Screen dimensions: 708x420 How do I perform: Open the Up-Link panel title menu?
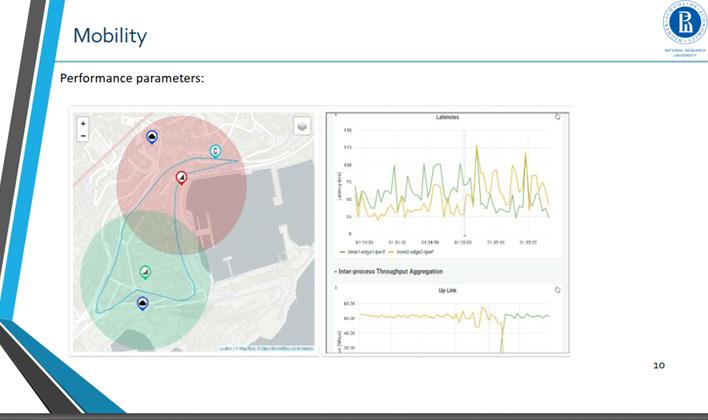coord(447,290)
